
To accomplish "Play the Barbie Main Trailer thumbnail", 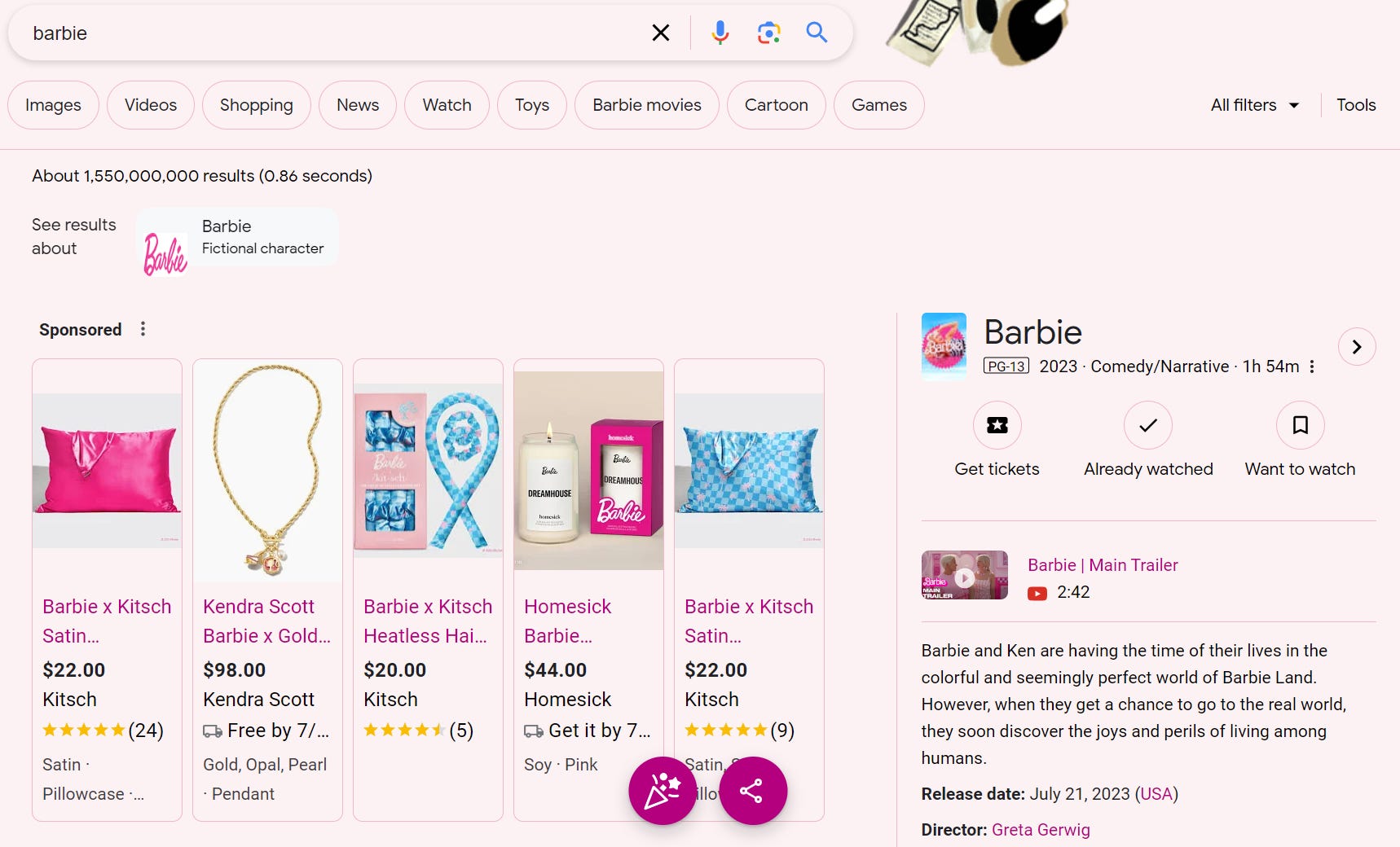I will 964,575.
